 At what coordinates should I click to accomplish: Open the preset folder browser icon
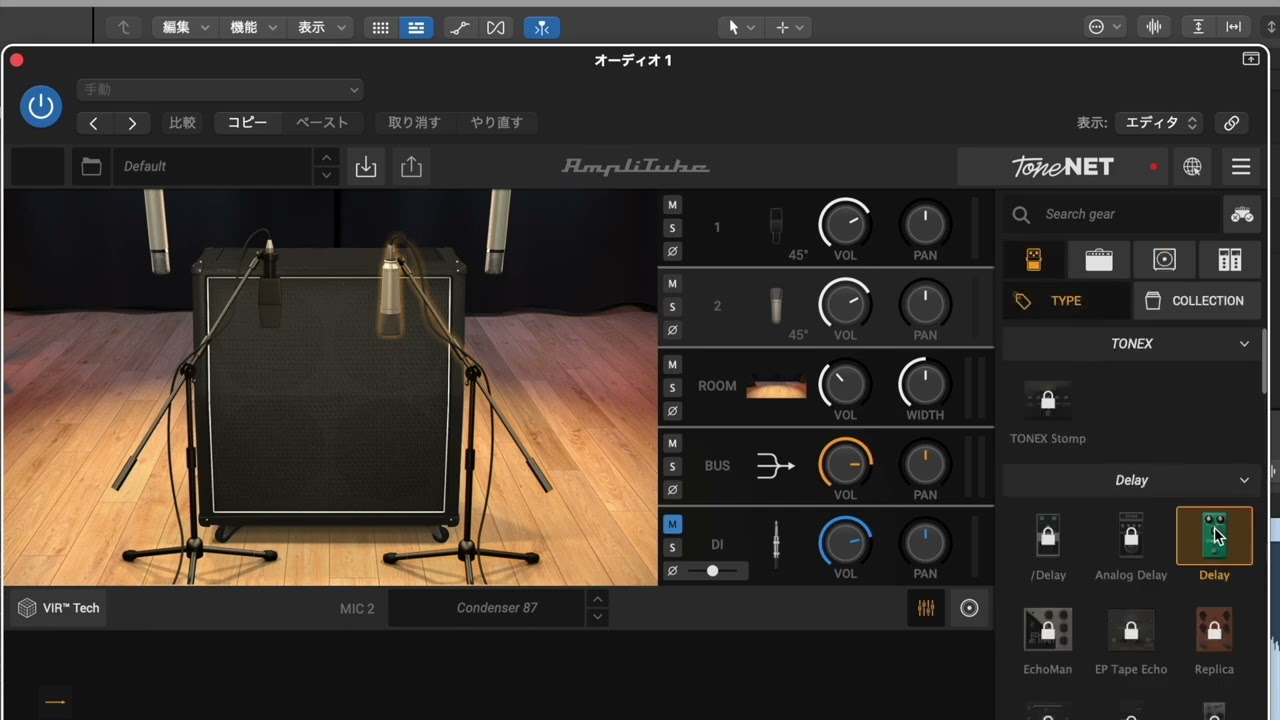tap(91, 166)
